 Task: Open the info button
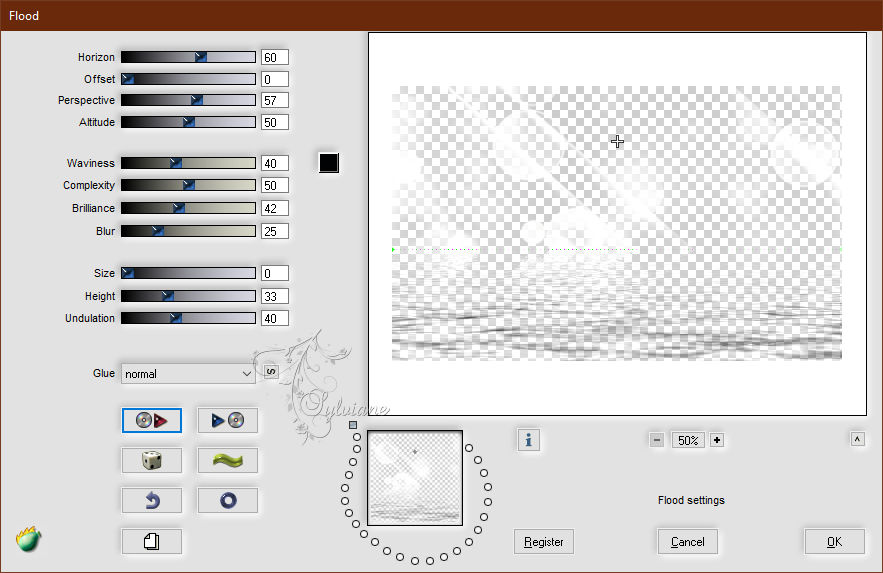528,440
